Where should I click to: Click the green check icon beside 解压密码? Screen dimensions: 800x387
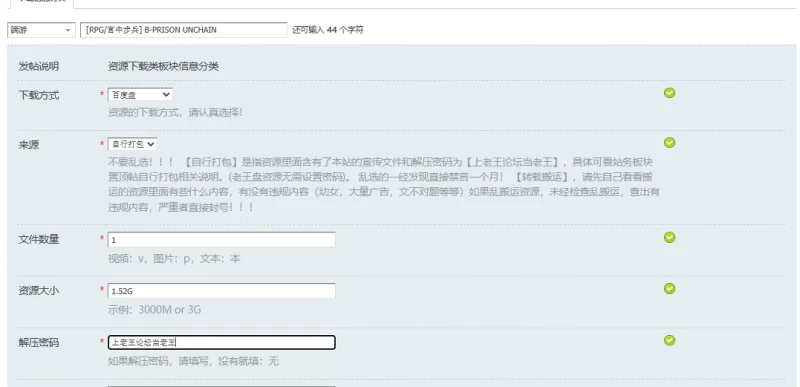[x=669, y=340]
